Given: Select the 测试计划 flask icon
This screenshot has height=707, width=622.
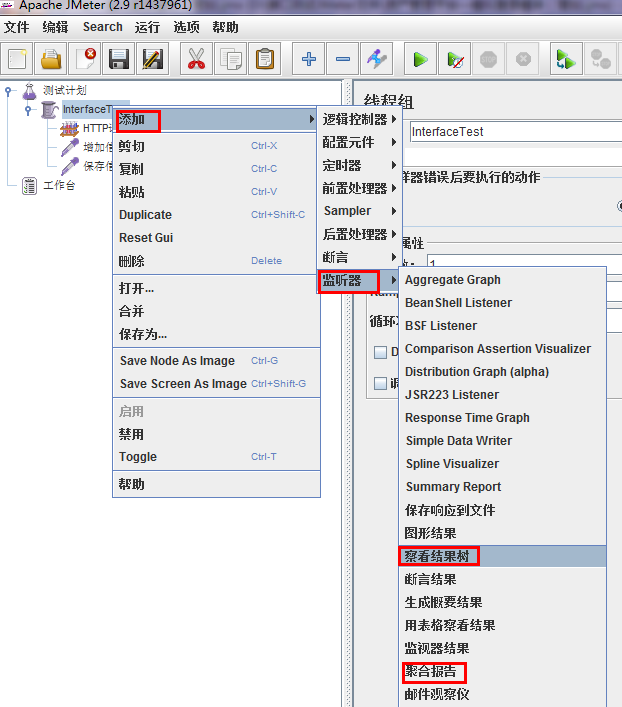Looking at the screenshot, I should pos(29,91).
